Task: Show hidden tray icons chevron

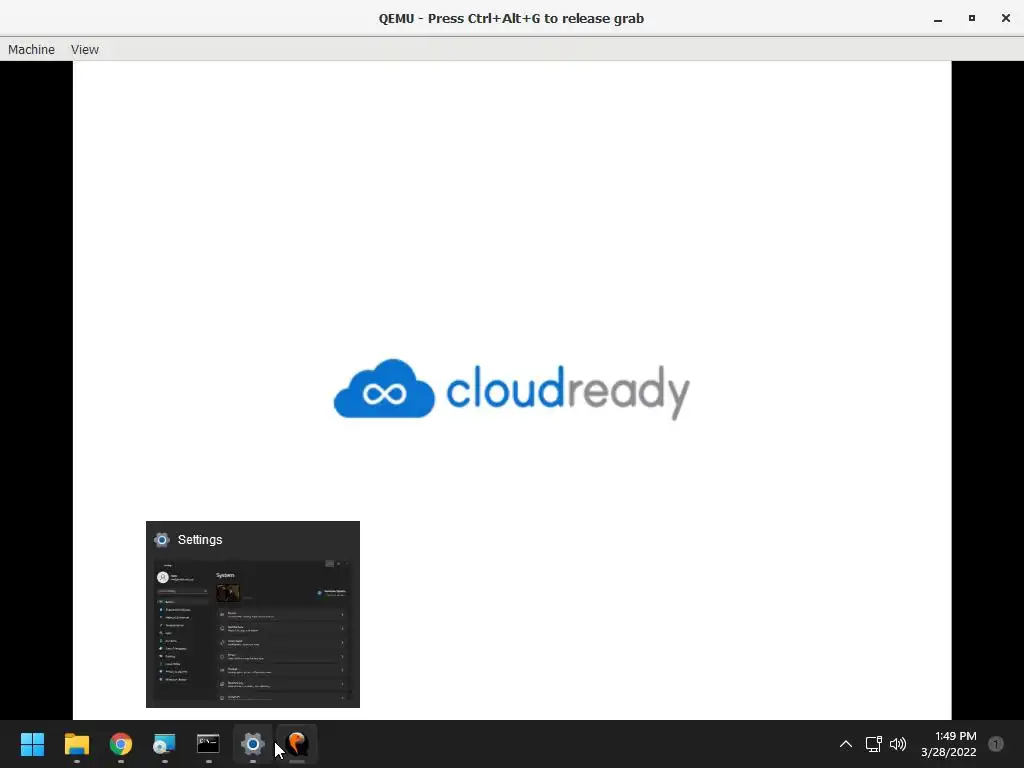Action: [x=846, y=744]
